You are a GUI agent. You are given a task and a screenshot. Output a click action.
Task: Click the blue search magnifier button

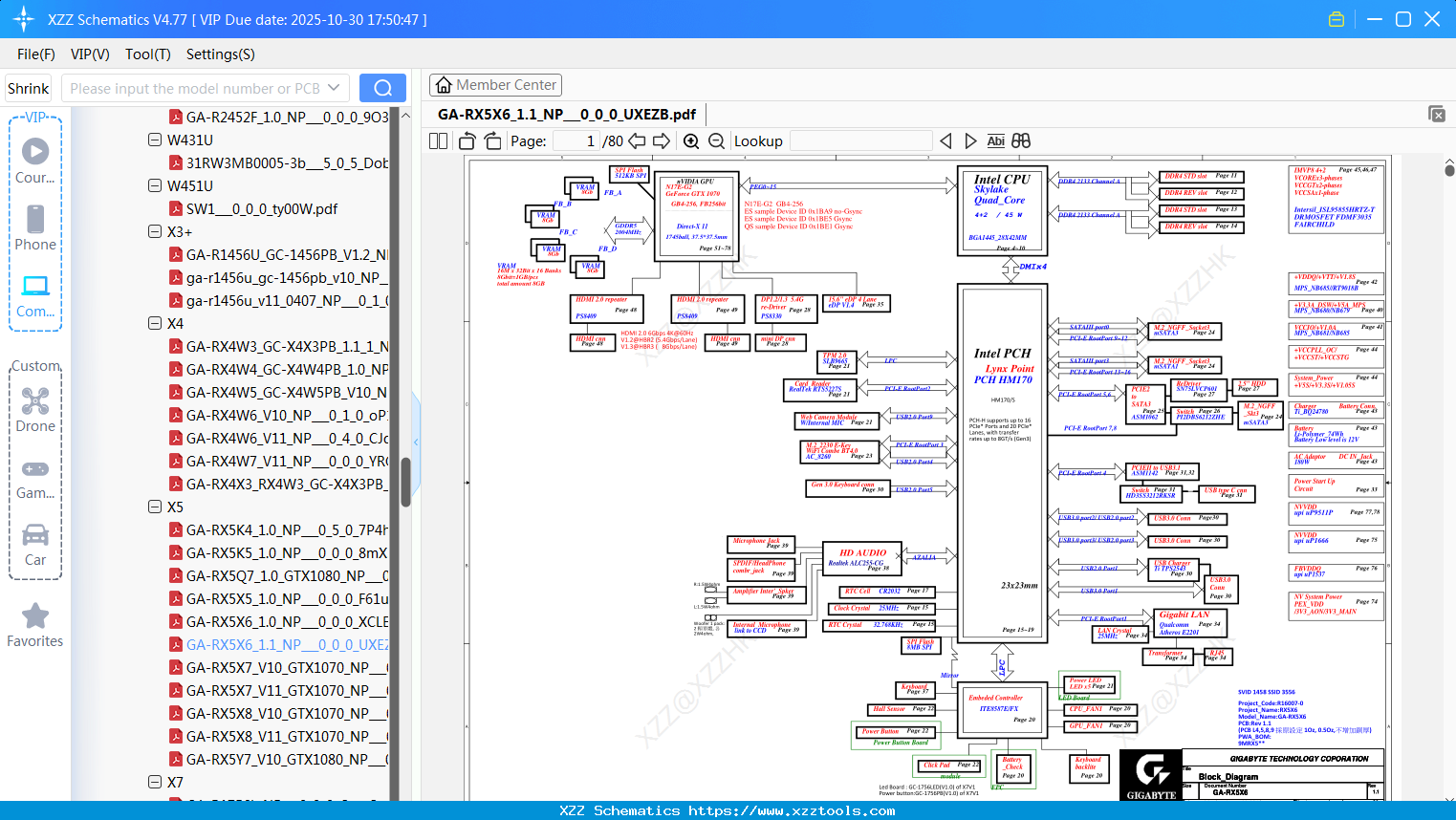point(382,88)
